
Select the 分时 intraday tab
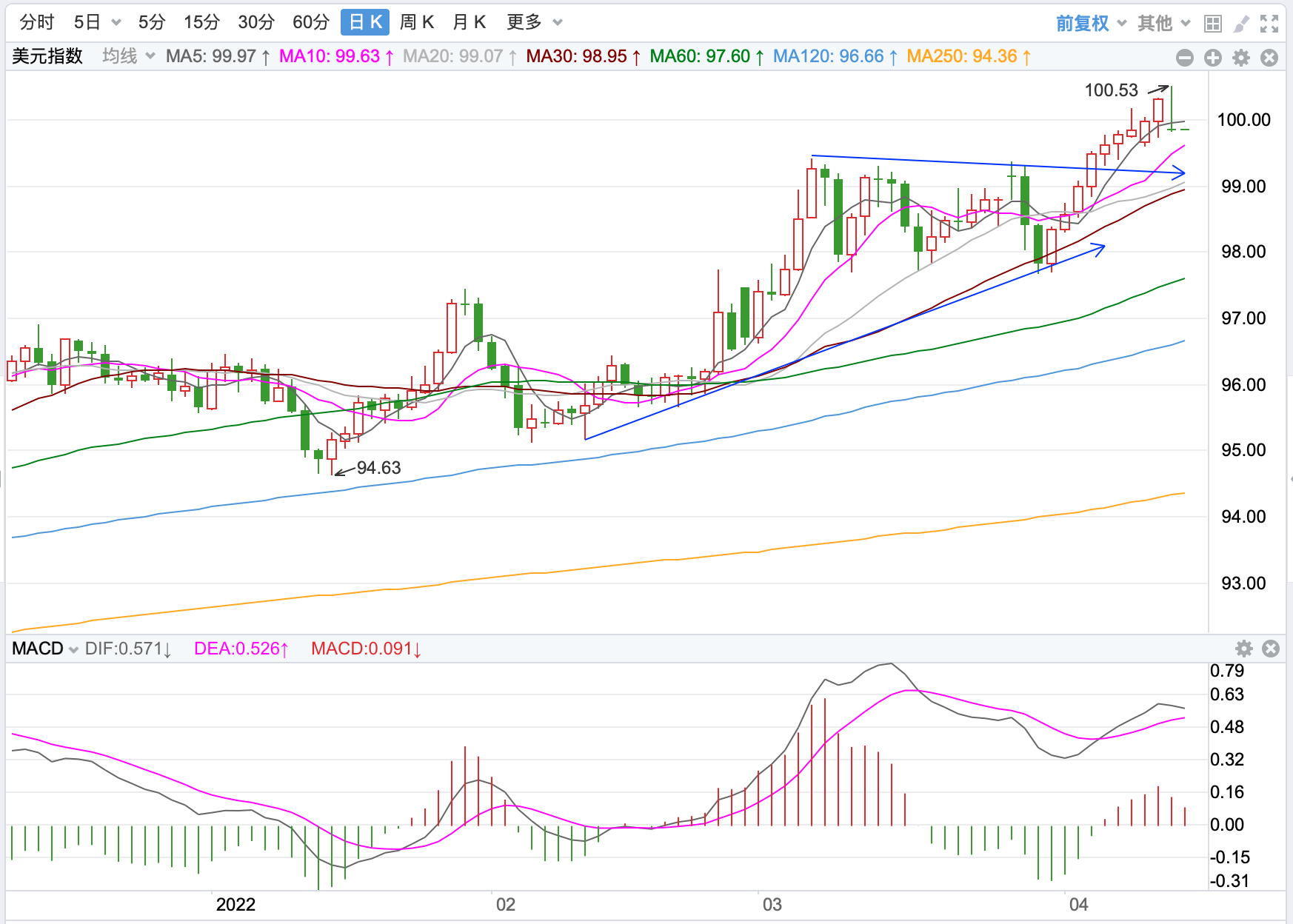(x=37, y=22)
